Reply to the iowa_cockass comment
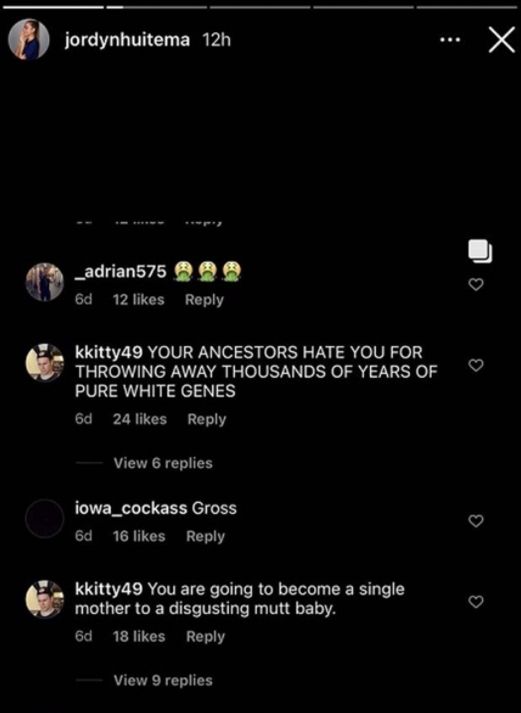Screen dimensions: 521x713 click(205, 537)
